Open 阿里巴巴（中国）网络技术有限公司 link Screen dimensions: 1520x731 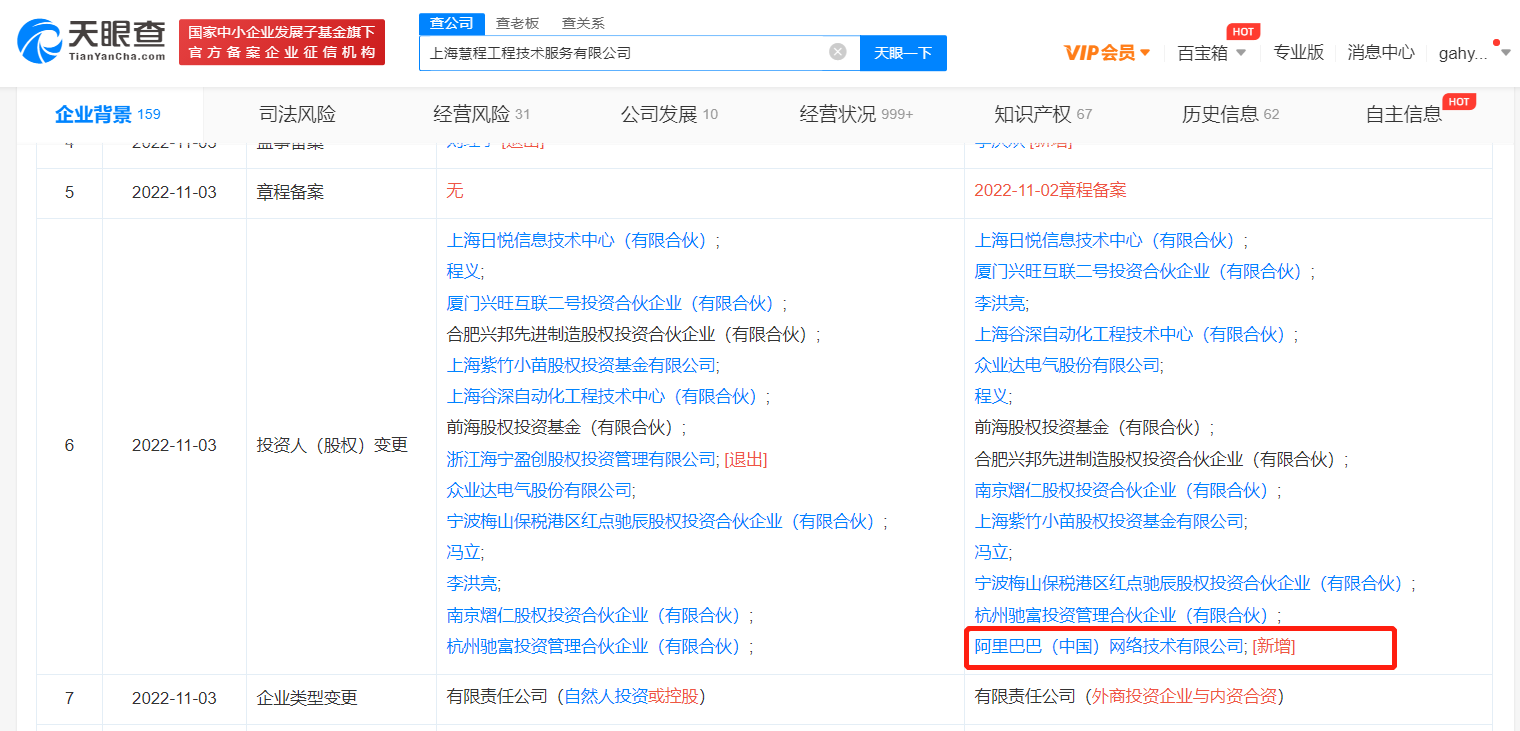click(x=1110, y=647)
